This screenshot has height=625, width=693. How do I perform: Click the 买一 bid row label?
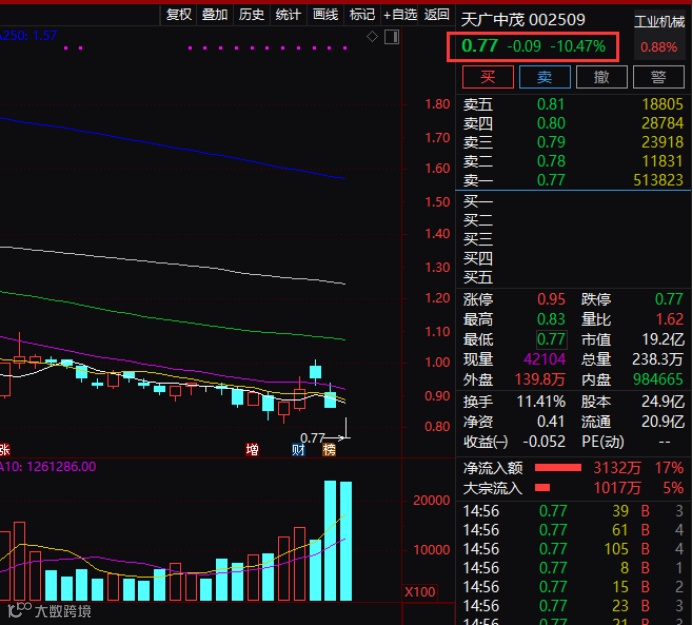478,202
